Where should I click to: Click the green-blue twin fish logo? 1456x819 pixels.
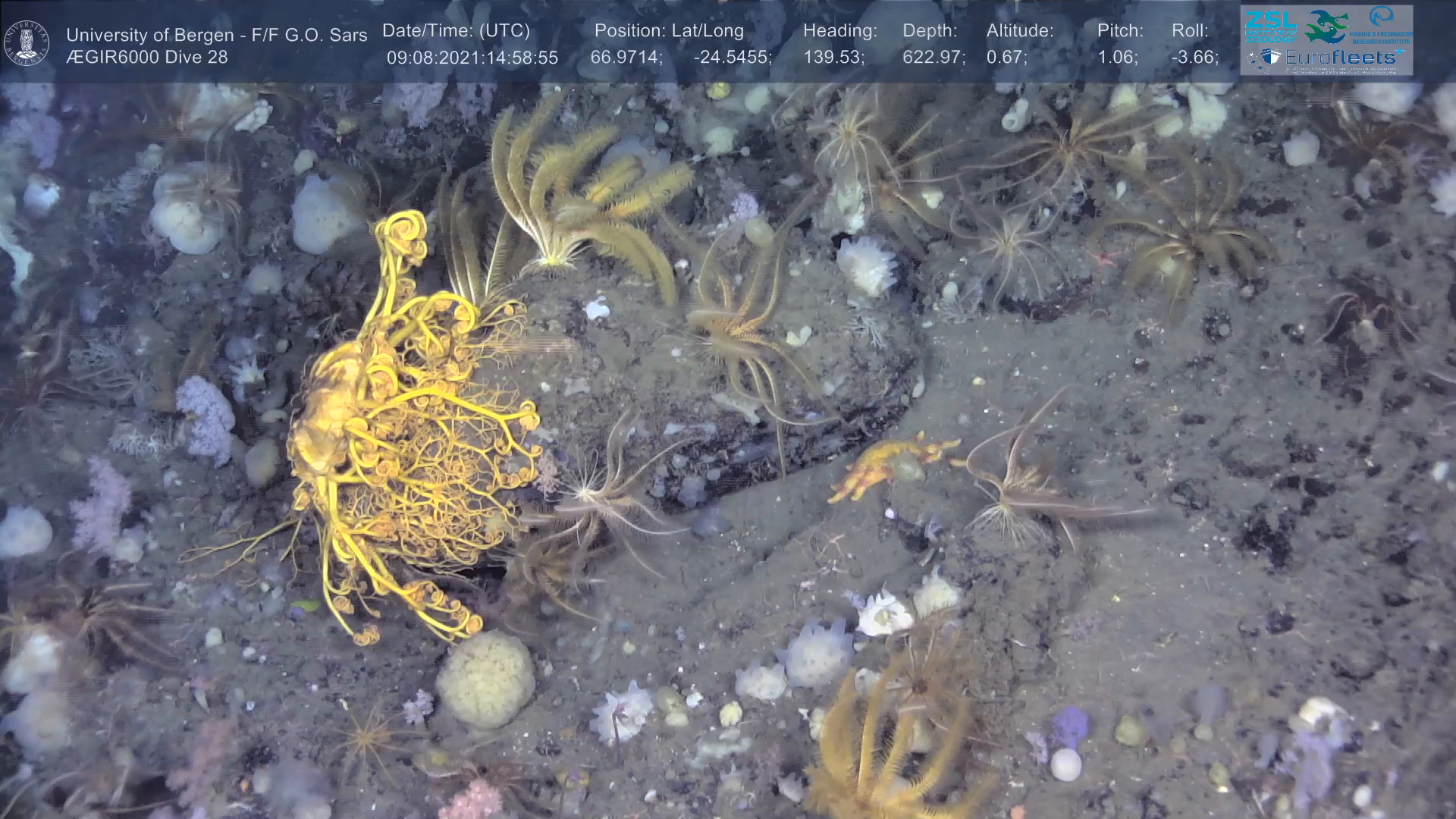[1326, 27]
